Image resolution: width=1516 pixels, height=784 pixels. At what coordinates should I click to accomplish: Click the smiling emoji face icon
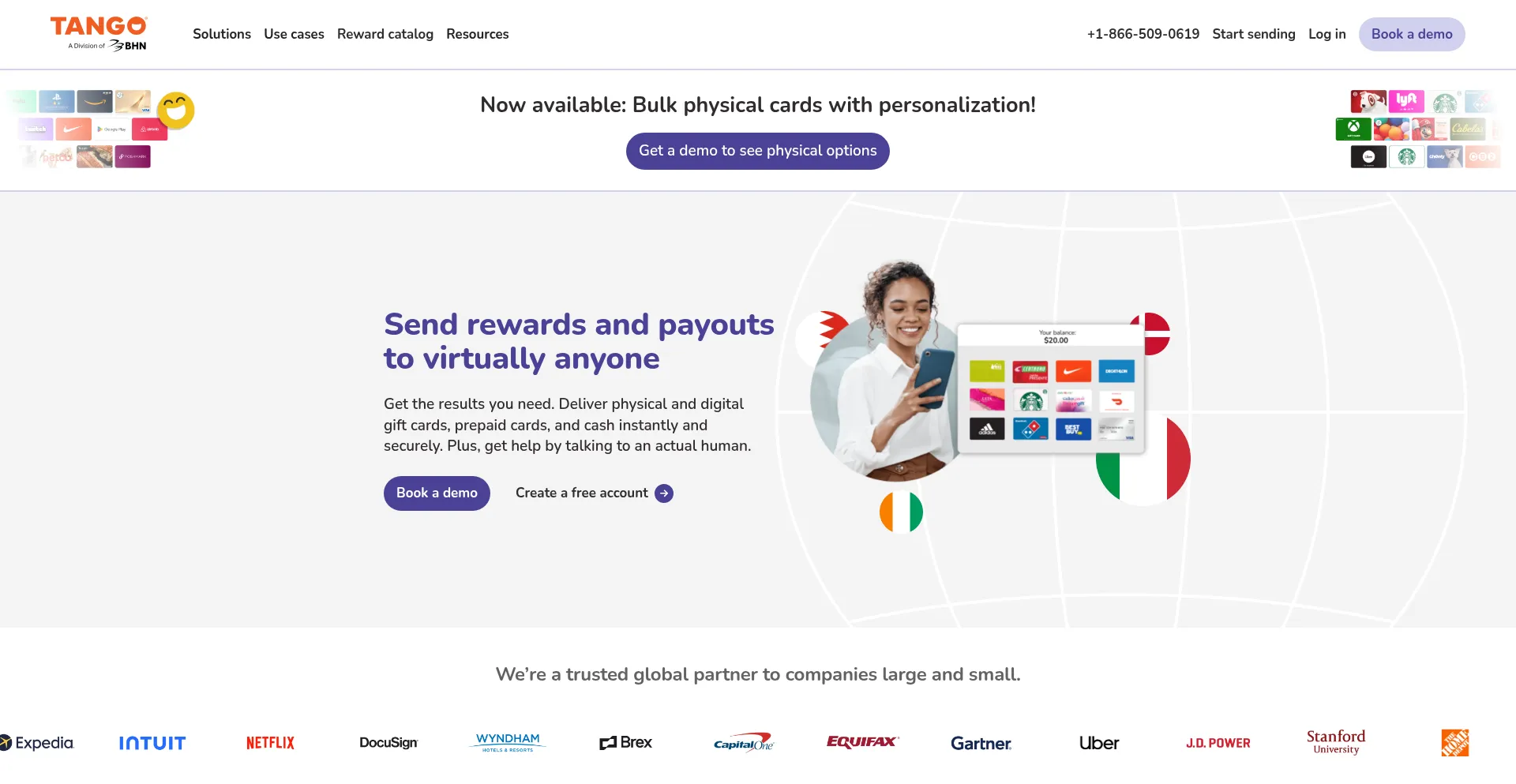(x=176, y=111)
